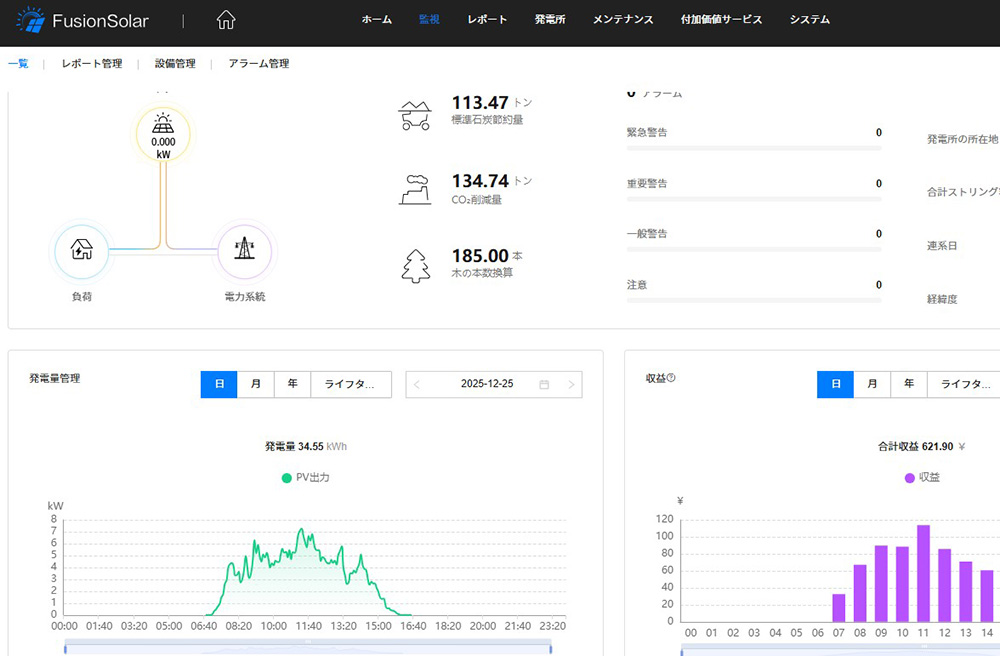Viewport: 1000px width, 656px height.
Task: Click the coal cart savings icon
Action: point(415,114)
